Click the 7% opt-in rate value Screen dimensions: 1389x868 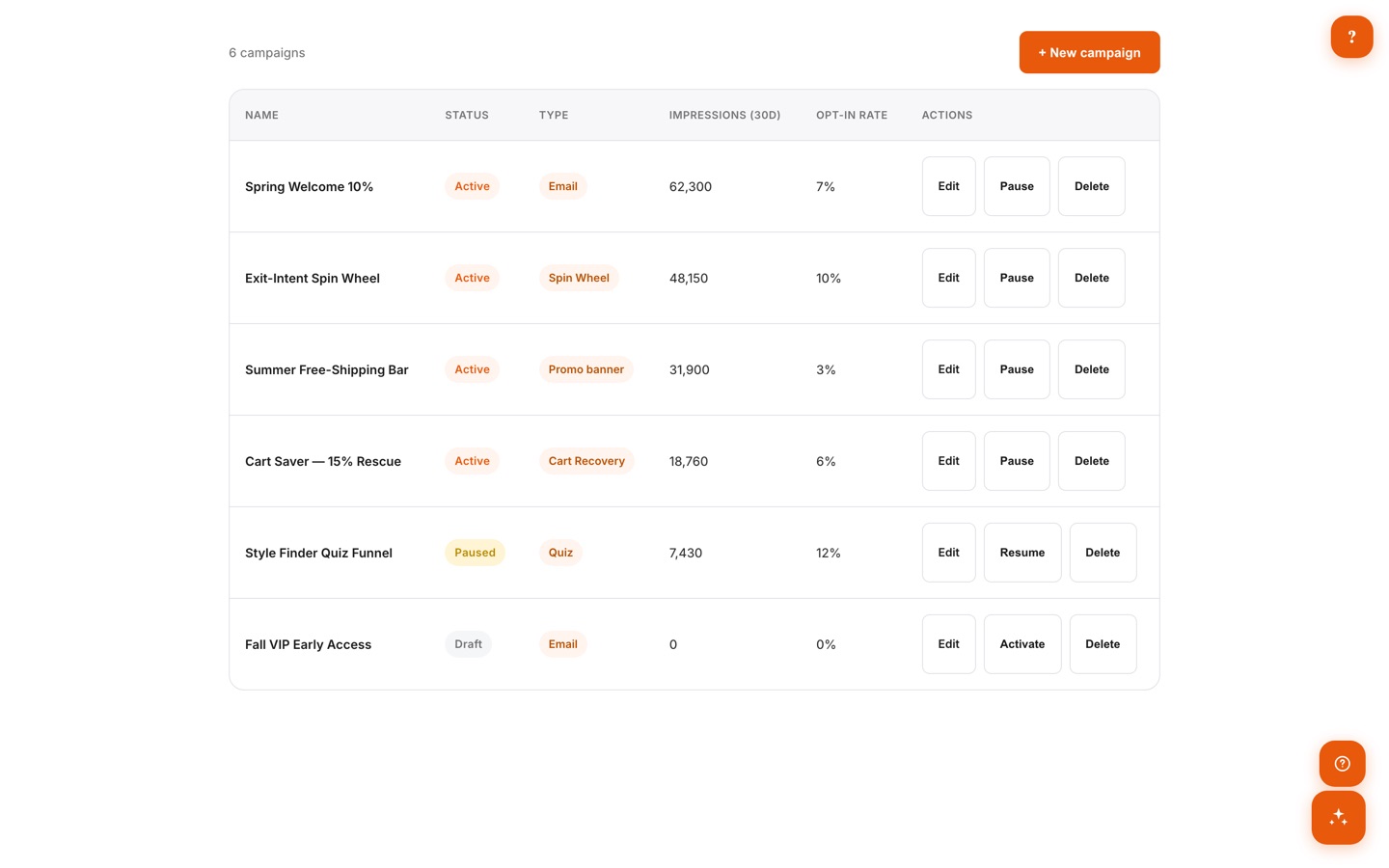[x=826, y=186]
